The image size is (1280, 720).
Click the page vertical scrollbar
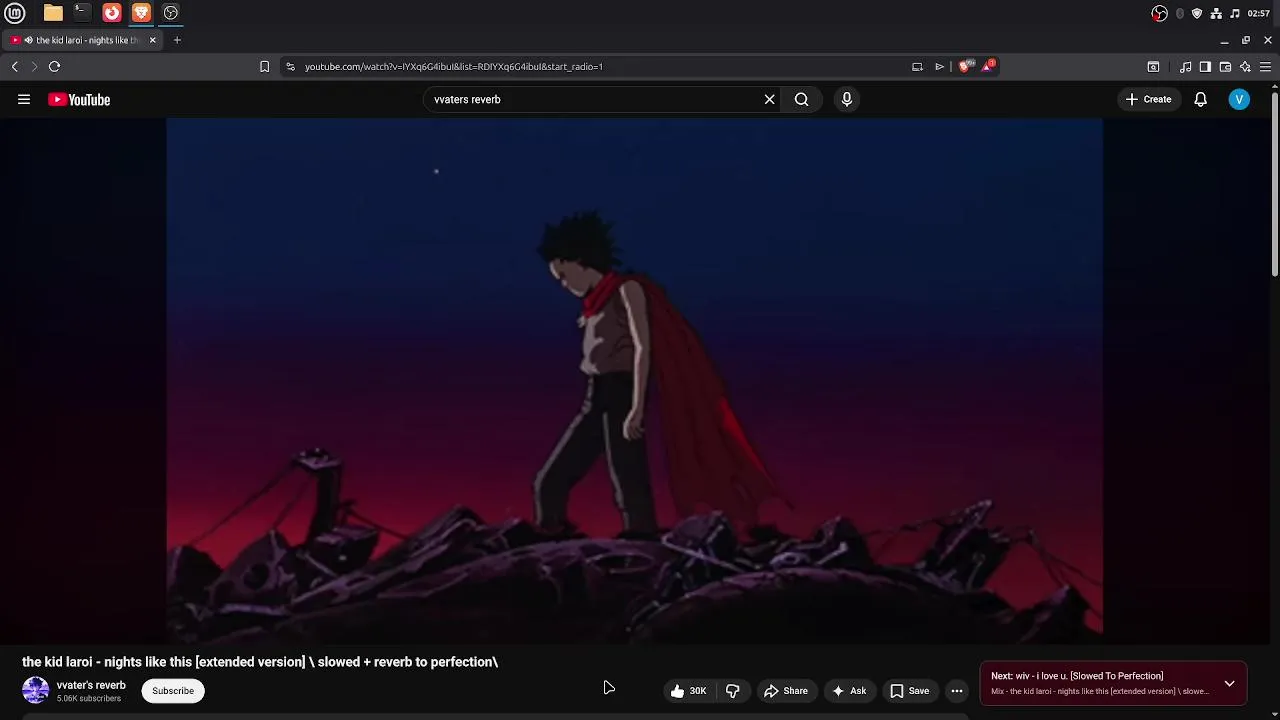click(1275, 184)
